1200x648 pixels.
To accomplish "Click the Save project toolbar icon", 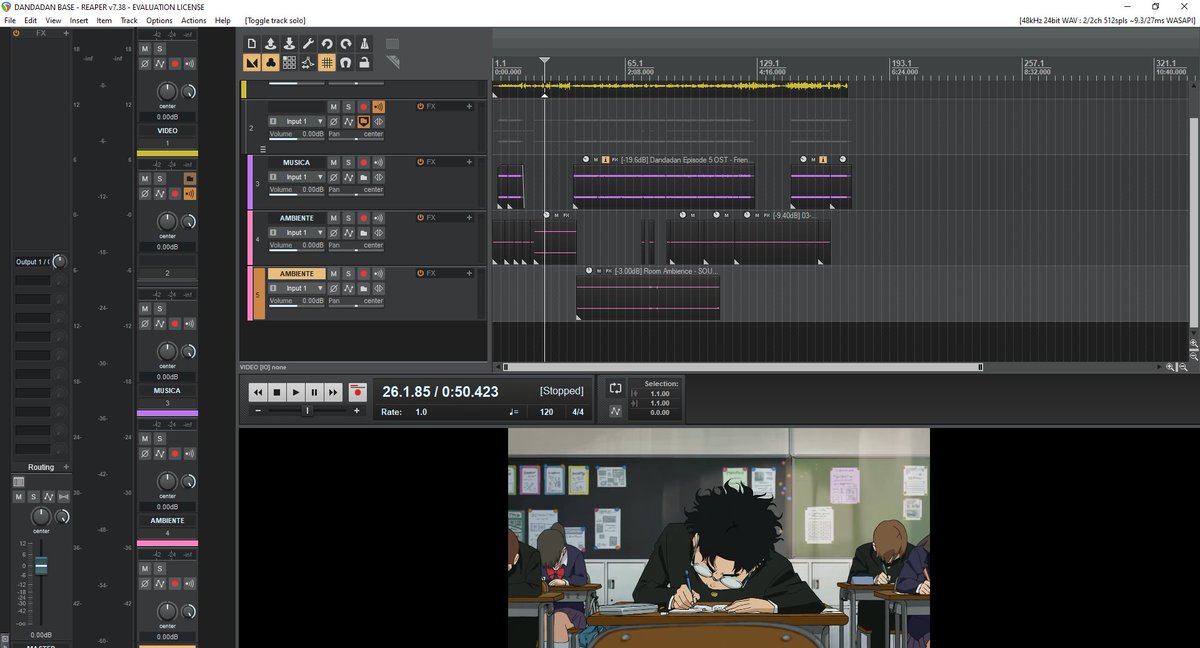I will tap(289, 44).
